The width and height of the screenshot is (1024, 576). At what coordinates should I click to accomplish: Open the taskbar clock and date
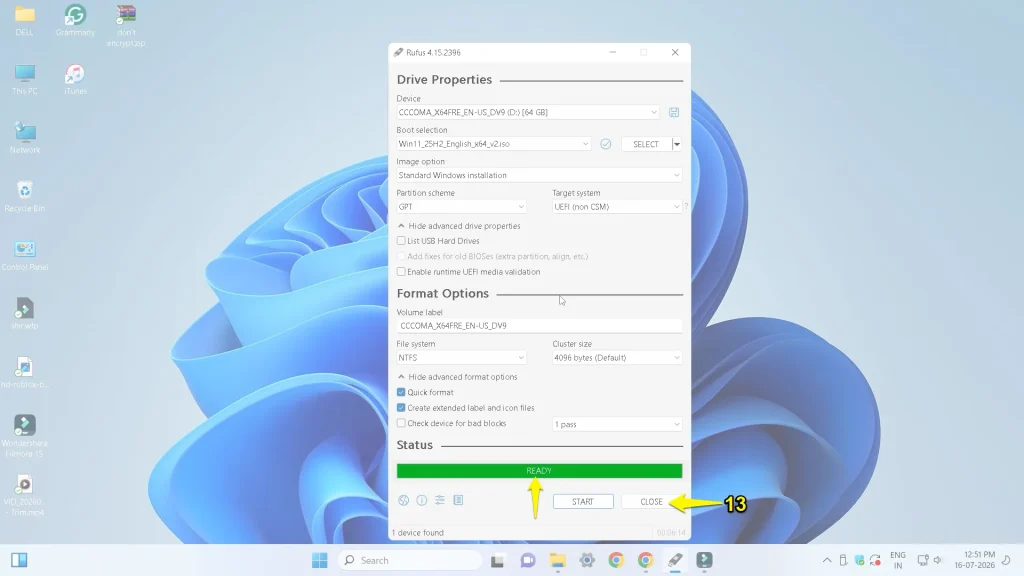point(975,560)
